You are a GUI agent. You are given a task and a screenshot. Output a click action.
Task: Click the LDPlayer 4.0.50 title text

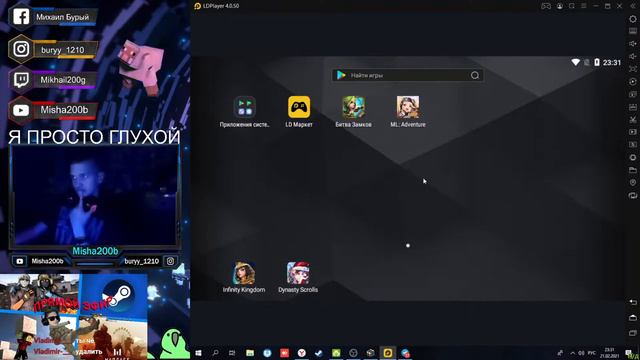pyautogui.click(x=221, y=6)
